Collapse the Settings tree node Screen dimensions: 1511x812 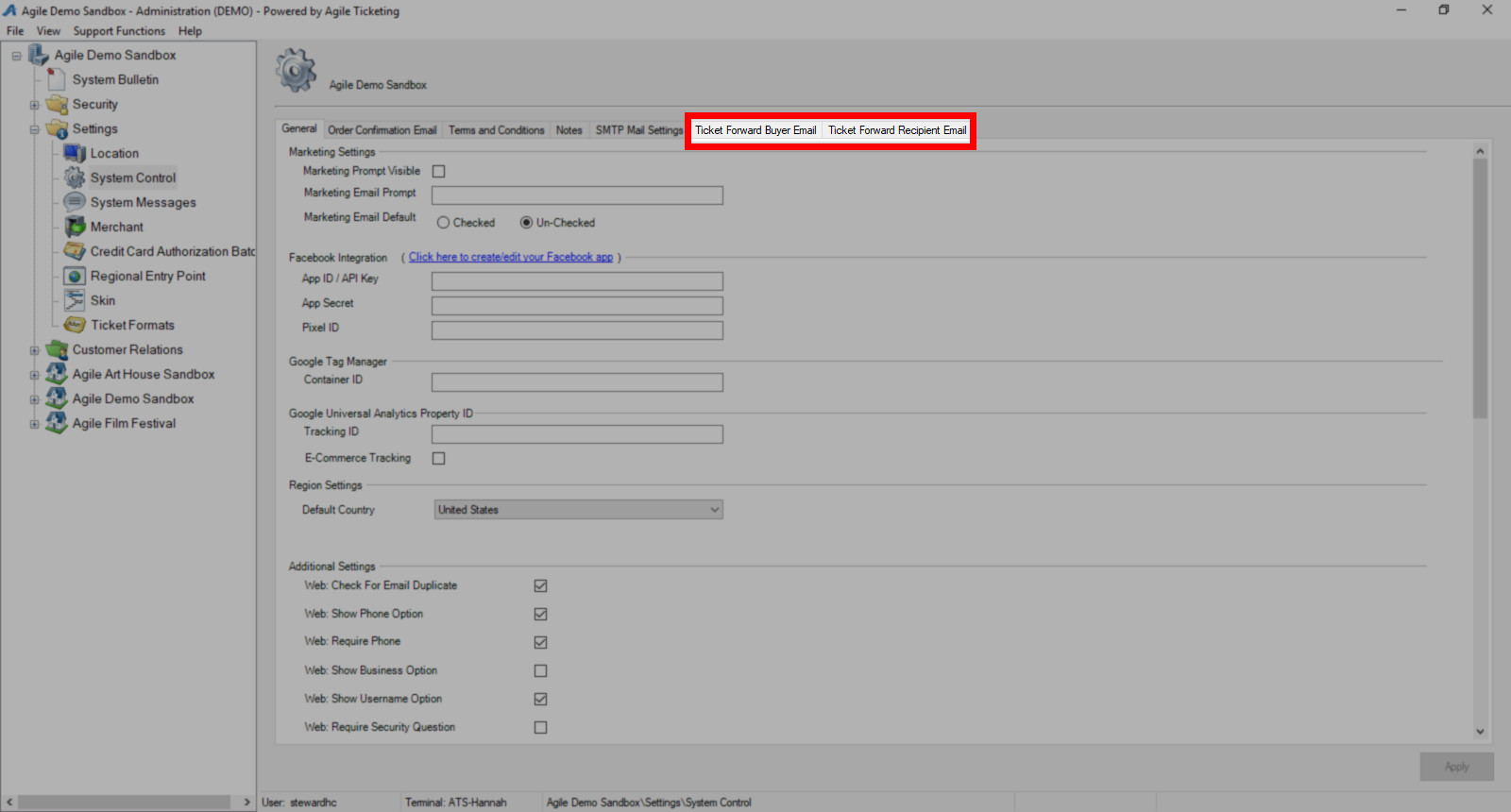coord(34,129)
